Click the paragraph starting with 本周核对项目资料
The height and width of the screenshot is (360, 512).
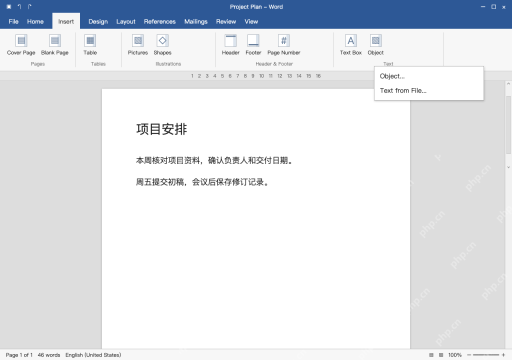pos(215,161)
